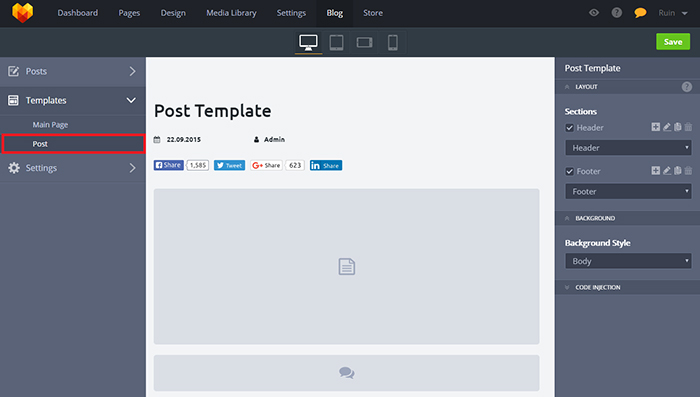Select the desktop view icon
Screen dimensions: 700x397
[x=308, y=42]
